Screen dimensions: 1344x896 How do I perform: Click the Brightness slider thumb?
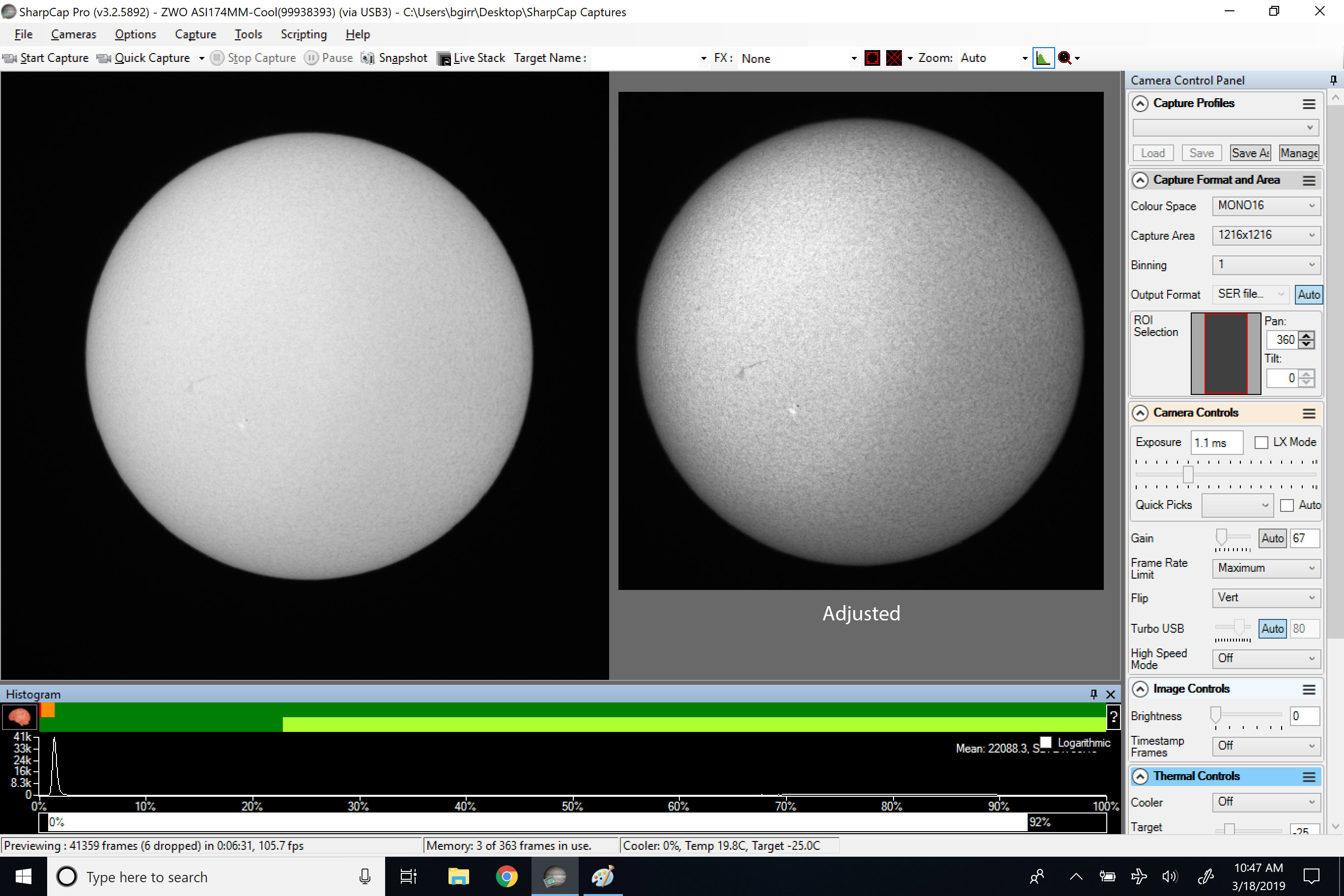(1215, 715)
